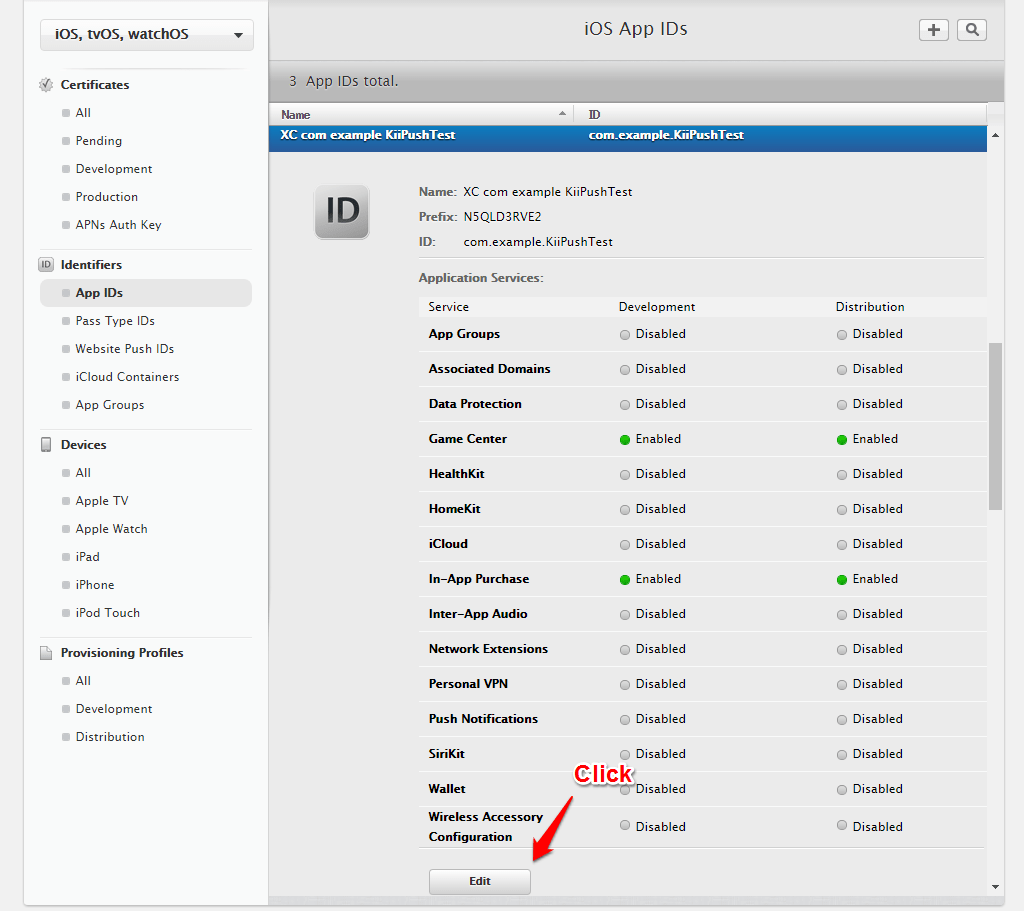
Task: Click iCloud Development status indicator
Action: click(624, 544)
